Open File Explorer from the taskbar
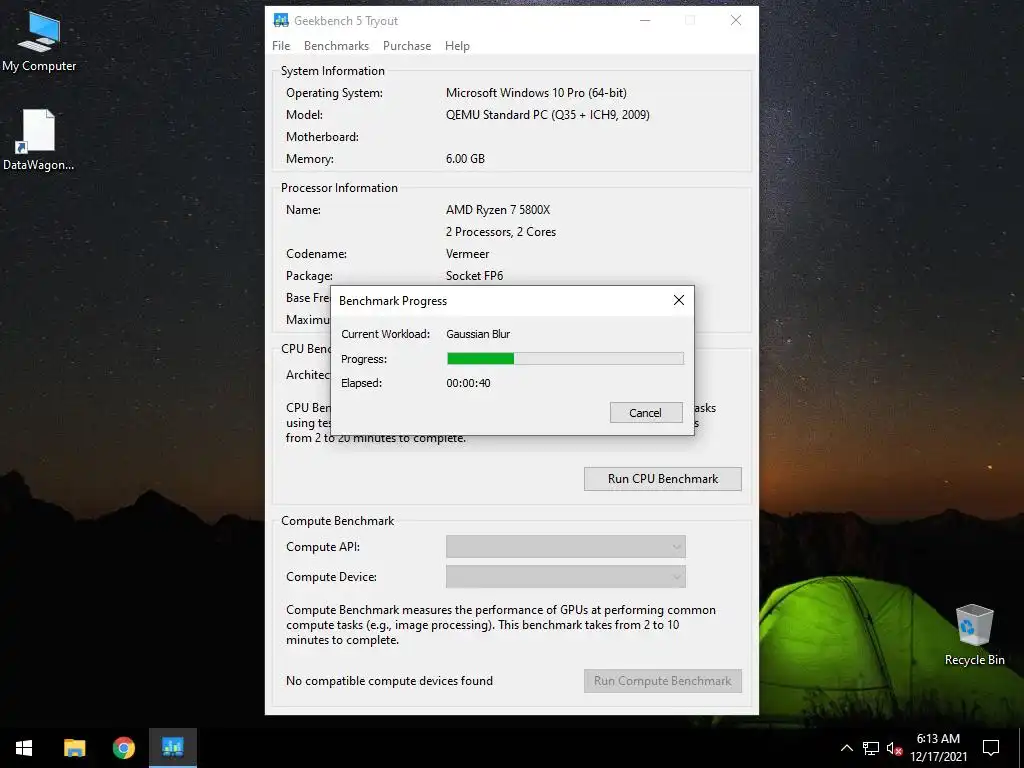Image resolution: width=1024 pixels, height=768 pixels. pyautogui.click(x=74, y=748)
